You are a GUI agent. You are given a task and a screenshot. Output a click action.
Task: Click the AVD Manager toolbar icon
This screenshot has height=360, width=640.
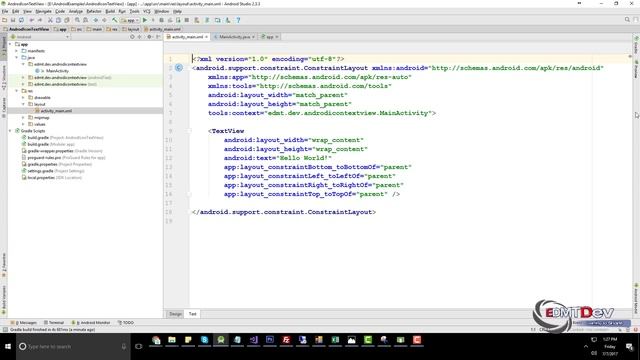pos(218,20)
